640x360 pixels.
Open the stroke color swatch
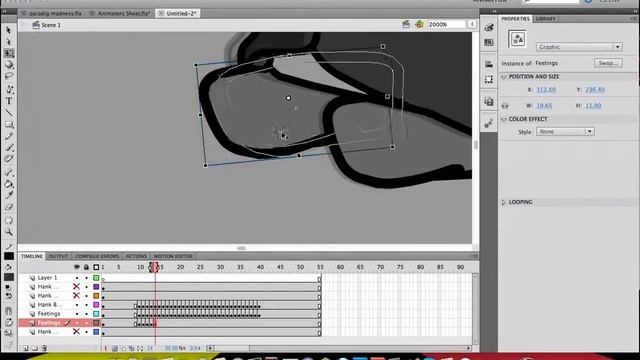click(9, 256)
